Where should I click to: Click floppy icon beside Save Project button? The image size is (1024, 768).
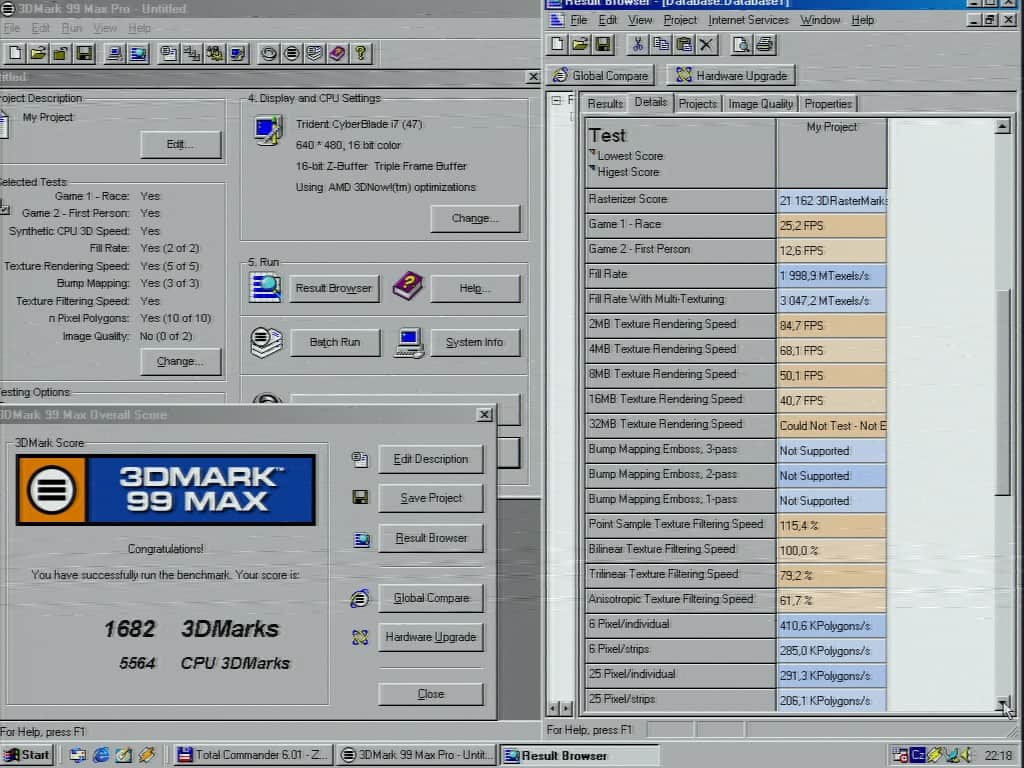point(360,498)
